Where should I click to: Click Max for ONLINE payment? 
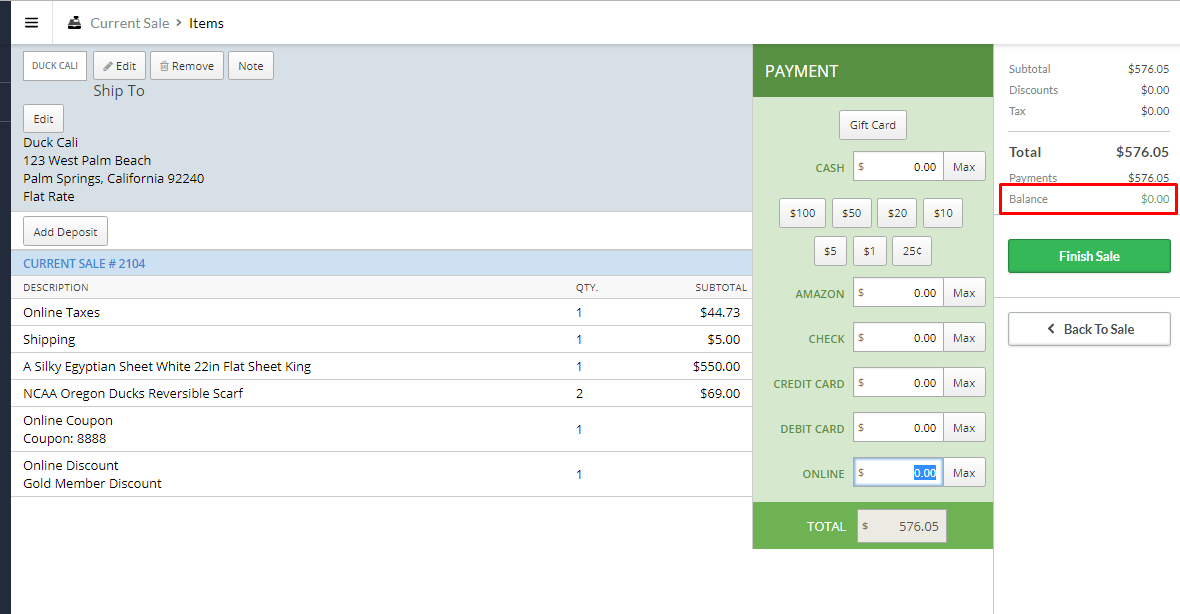(x=964, y=473)
